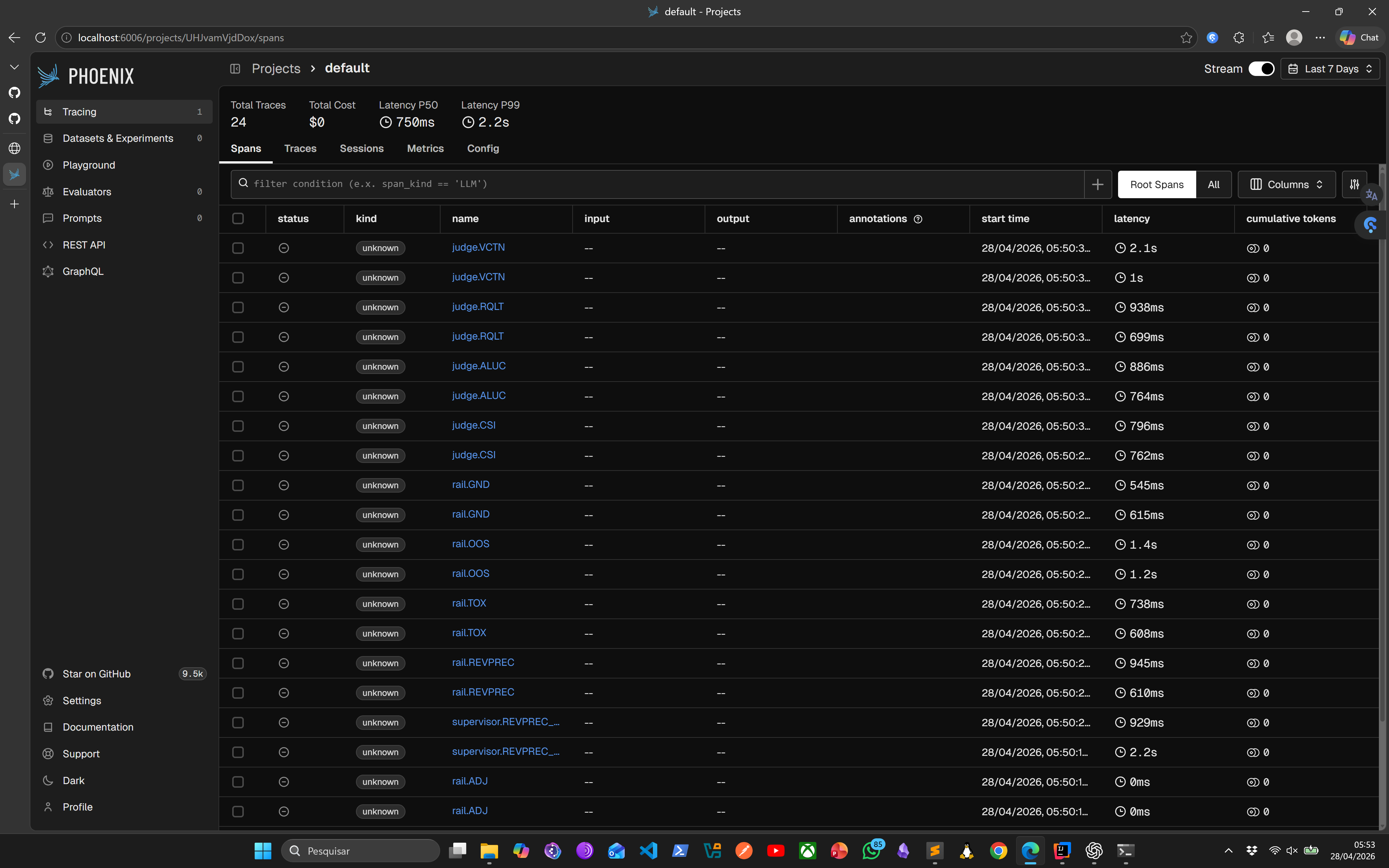
Task: Select the All spans filter button
Action: point(1213,184)
